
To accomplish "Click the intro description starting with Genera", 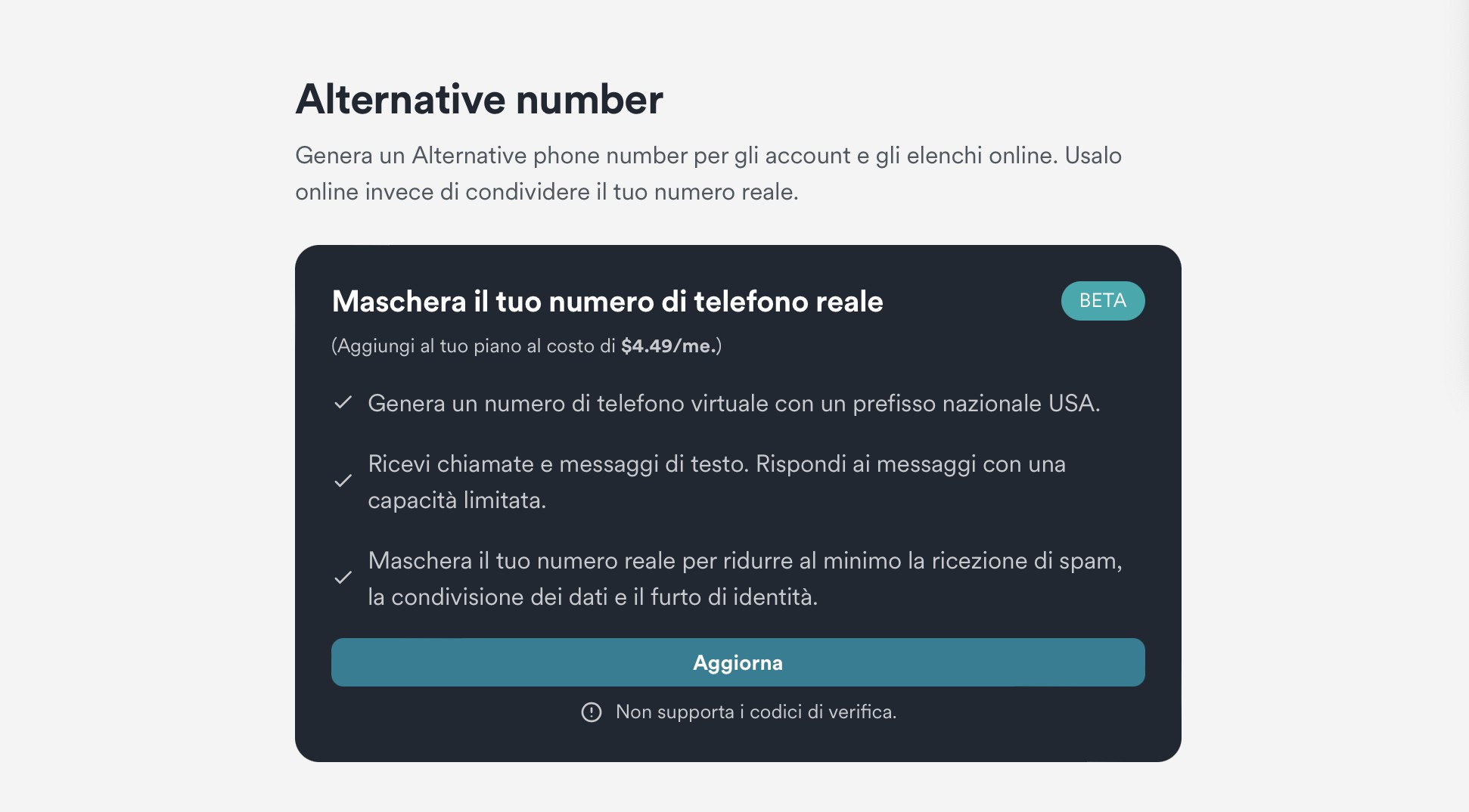I will tap(707, 156).
